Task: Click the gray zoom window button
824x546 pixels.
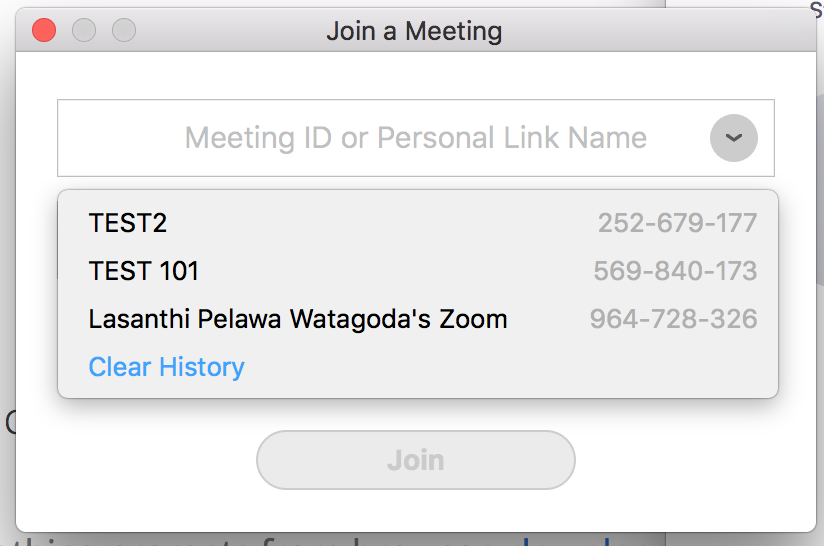Action: pyautogui.click(x=124, y=30)
